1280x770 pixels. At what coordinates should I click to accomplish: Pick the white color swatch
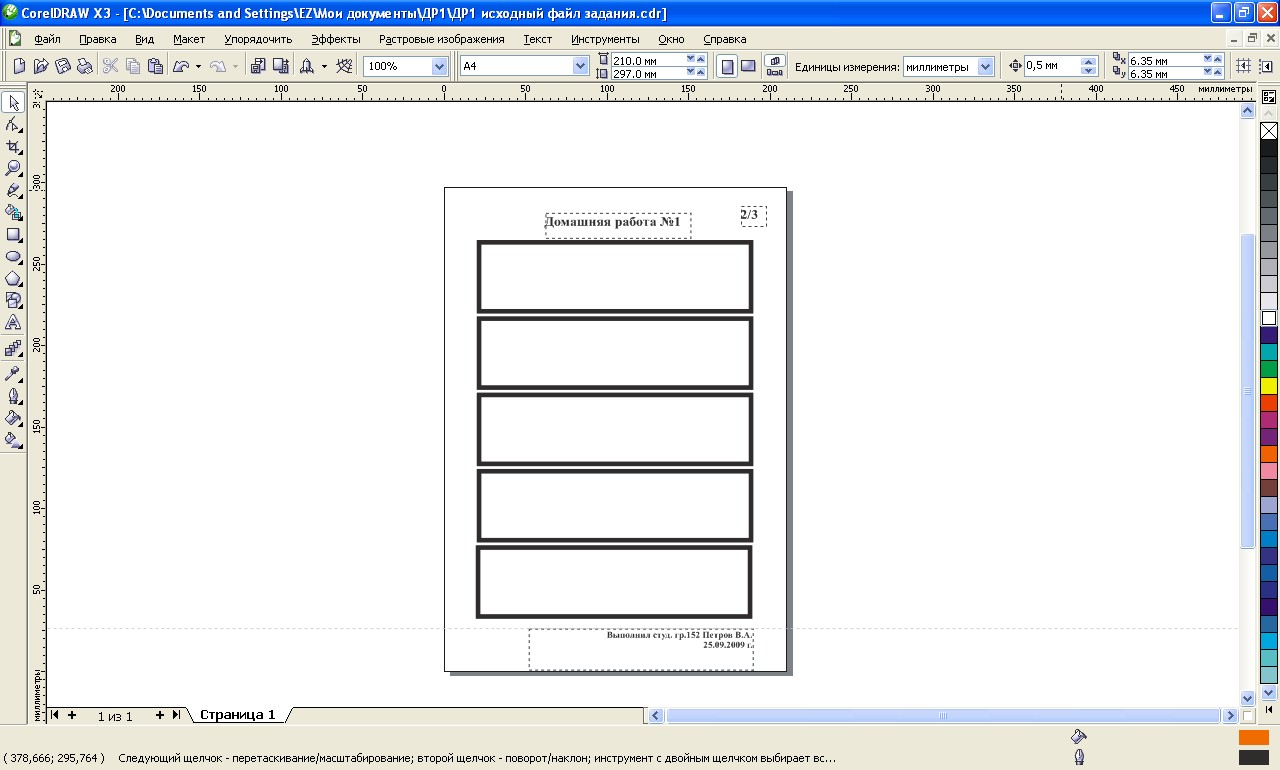[1269, 318]
